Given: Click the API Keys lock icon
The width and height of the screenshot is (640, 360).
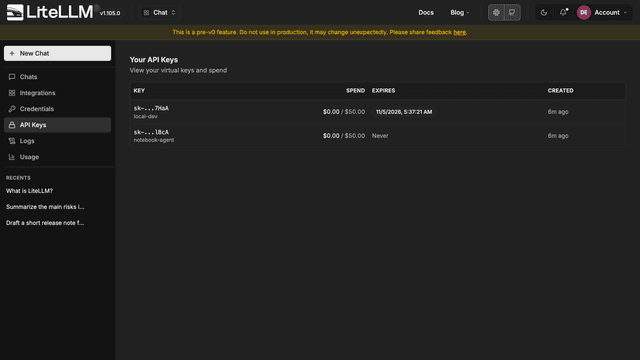Looking at the screenshot, I should click(12, 125).
